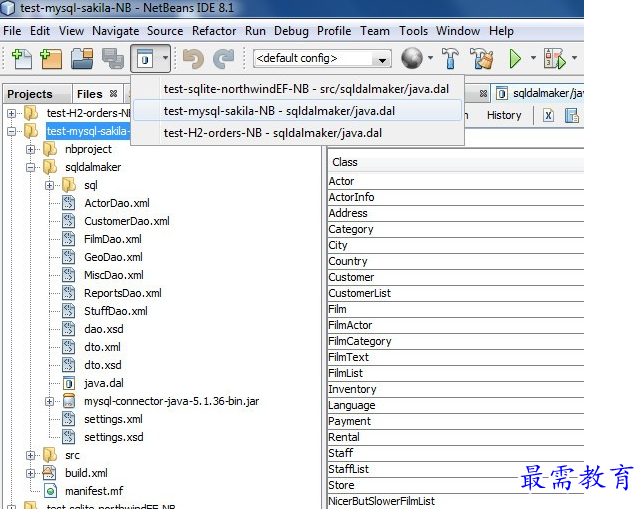
Task: Select GeoDao.xml file
Action: (113, 257)
